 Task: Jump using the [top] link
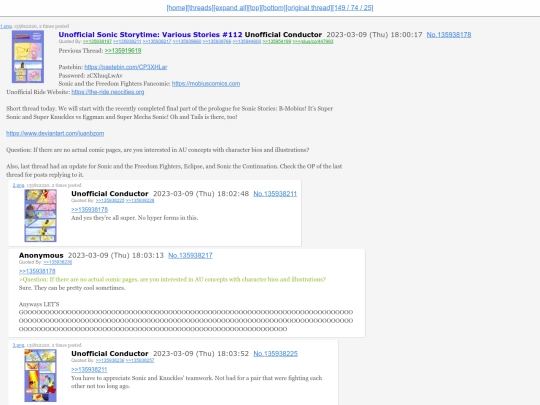tap(254, 8)
